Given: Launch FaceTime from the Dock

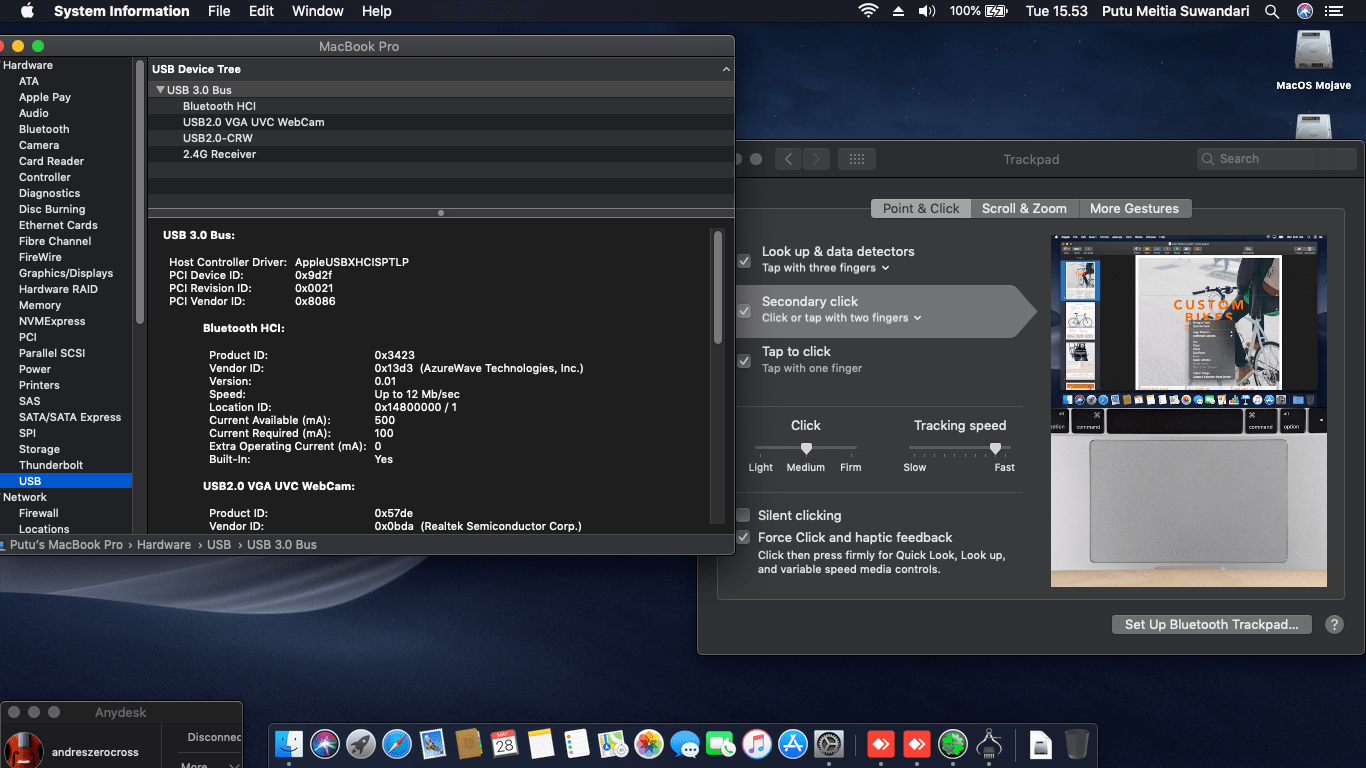Looking at the screenshot, I should click(x=721, y=744).
